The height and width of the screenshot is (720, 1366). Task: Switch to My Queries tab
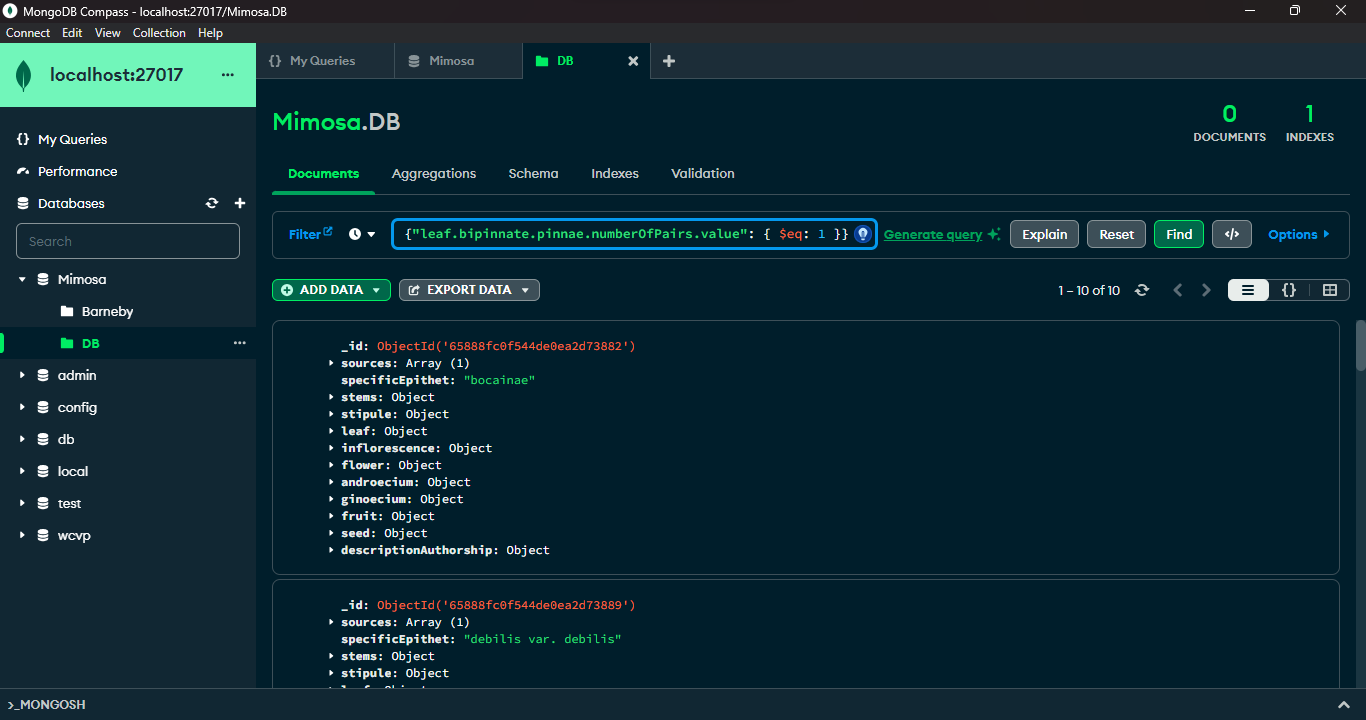point(325,61)
